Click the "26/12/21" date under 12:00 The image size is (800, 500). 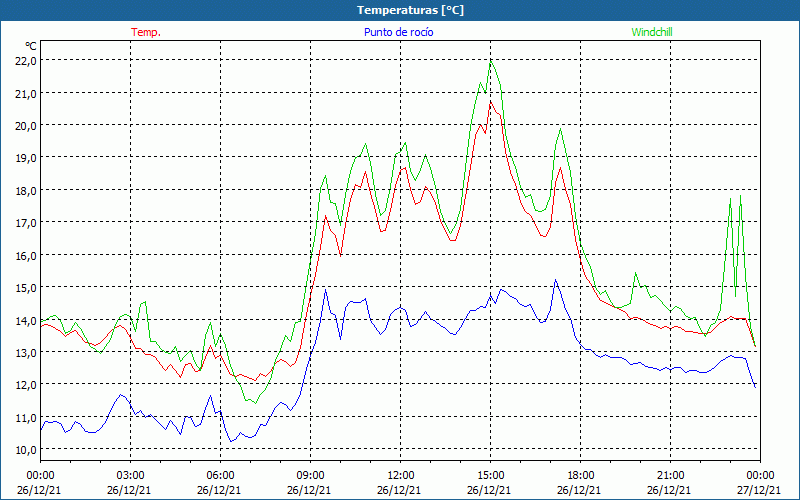click(399, 490)
